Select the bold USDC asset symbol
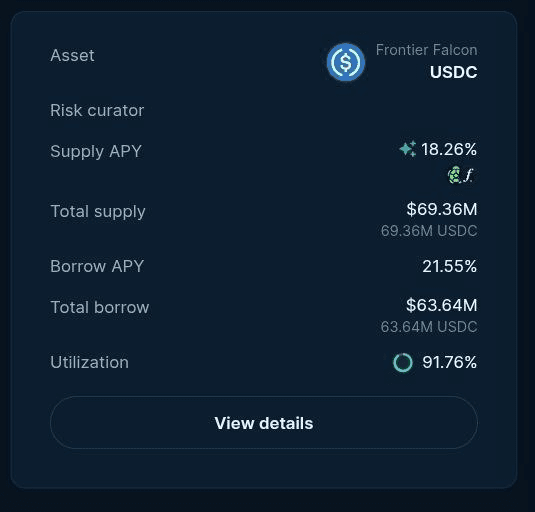 [453, 72]
